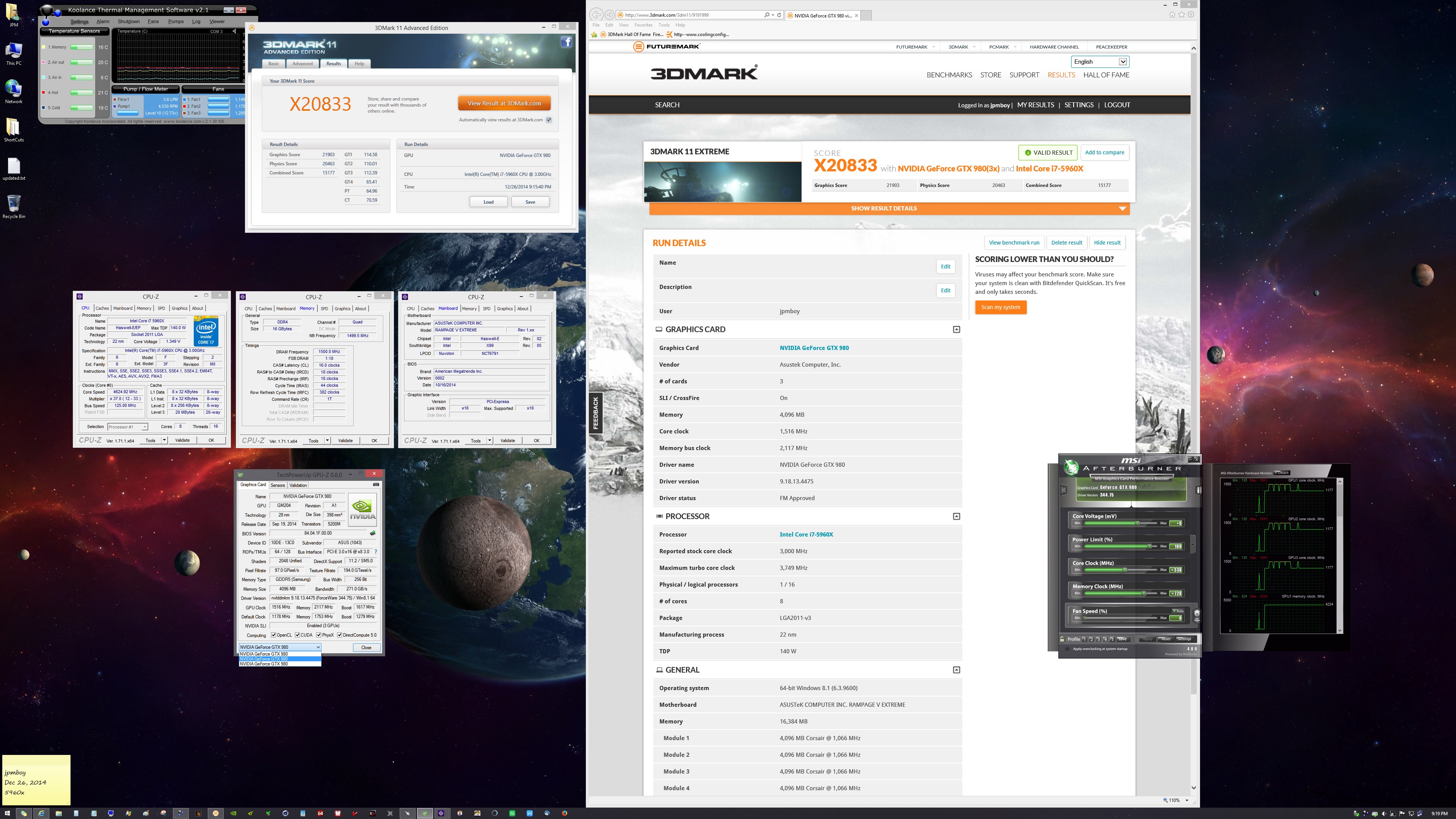Screen dimensions: 1456x819
Task: Open CPU-Z Processor #1 selection dropdown
Action: point(127,427)
